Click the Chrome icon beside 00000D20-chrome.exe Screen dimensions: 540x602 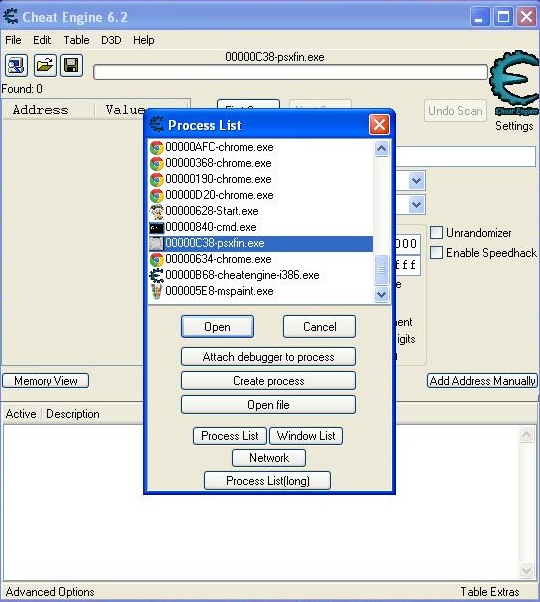pos(156,195)
